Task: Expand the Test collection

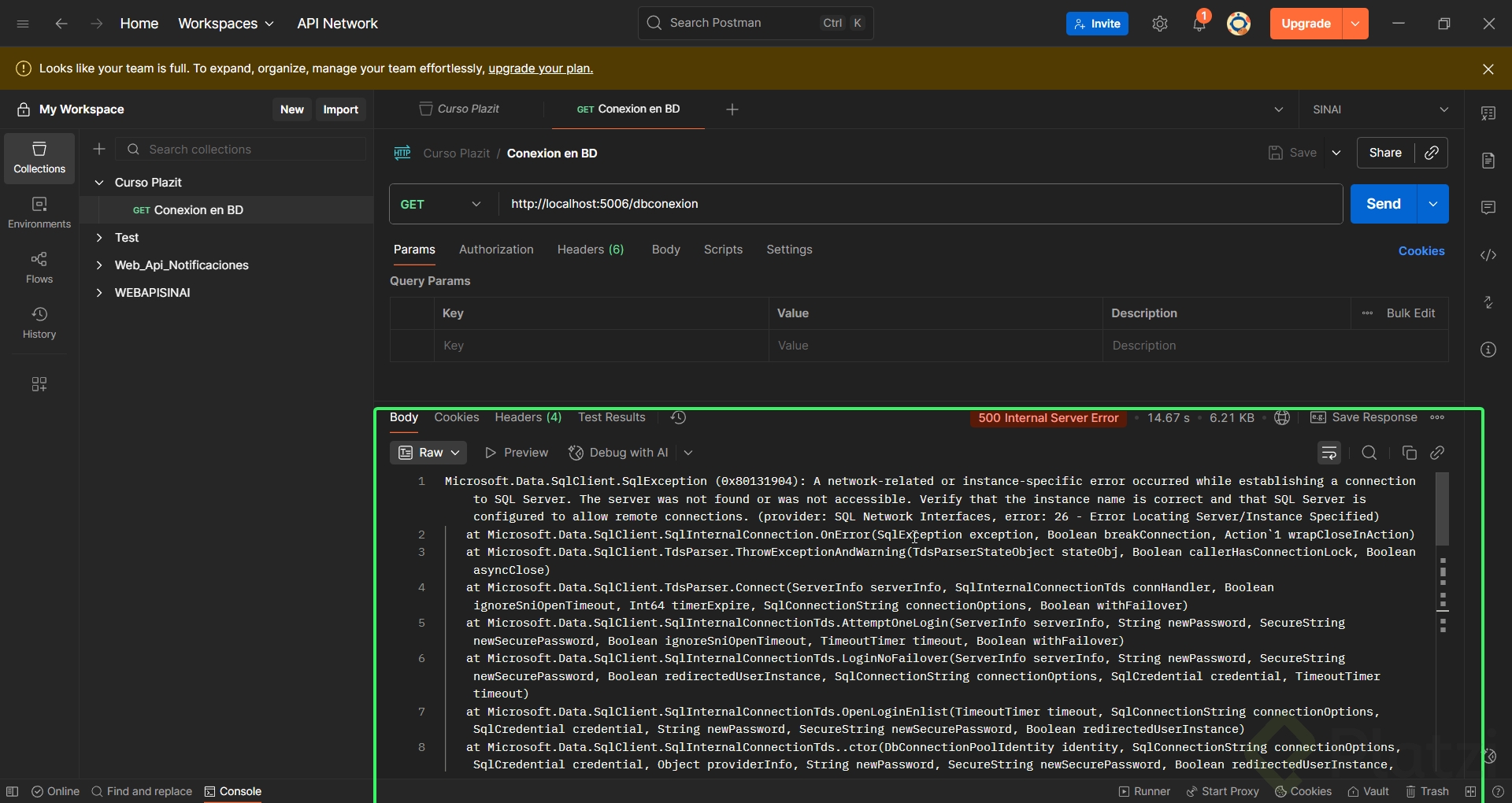Action: pyautogui.click(x=99, y=238)
